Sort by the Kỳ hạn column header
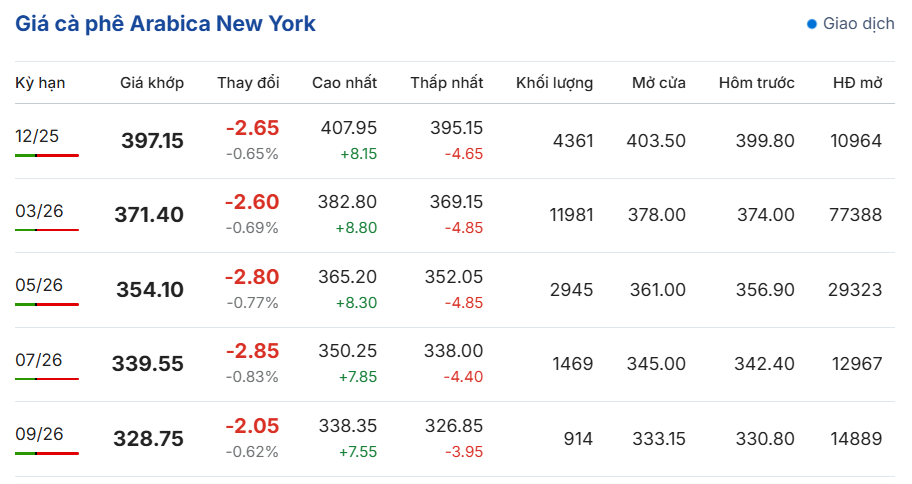Image resolution: width=912 pixels, height=484 pixels. pos(40,83)
